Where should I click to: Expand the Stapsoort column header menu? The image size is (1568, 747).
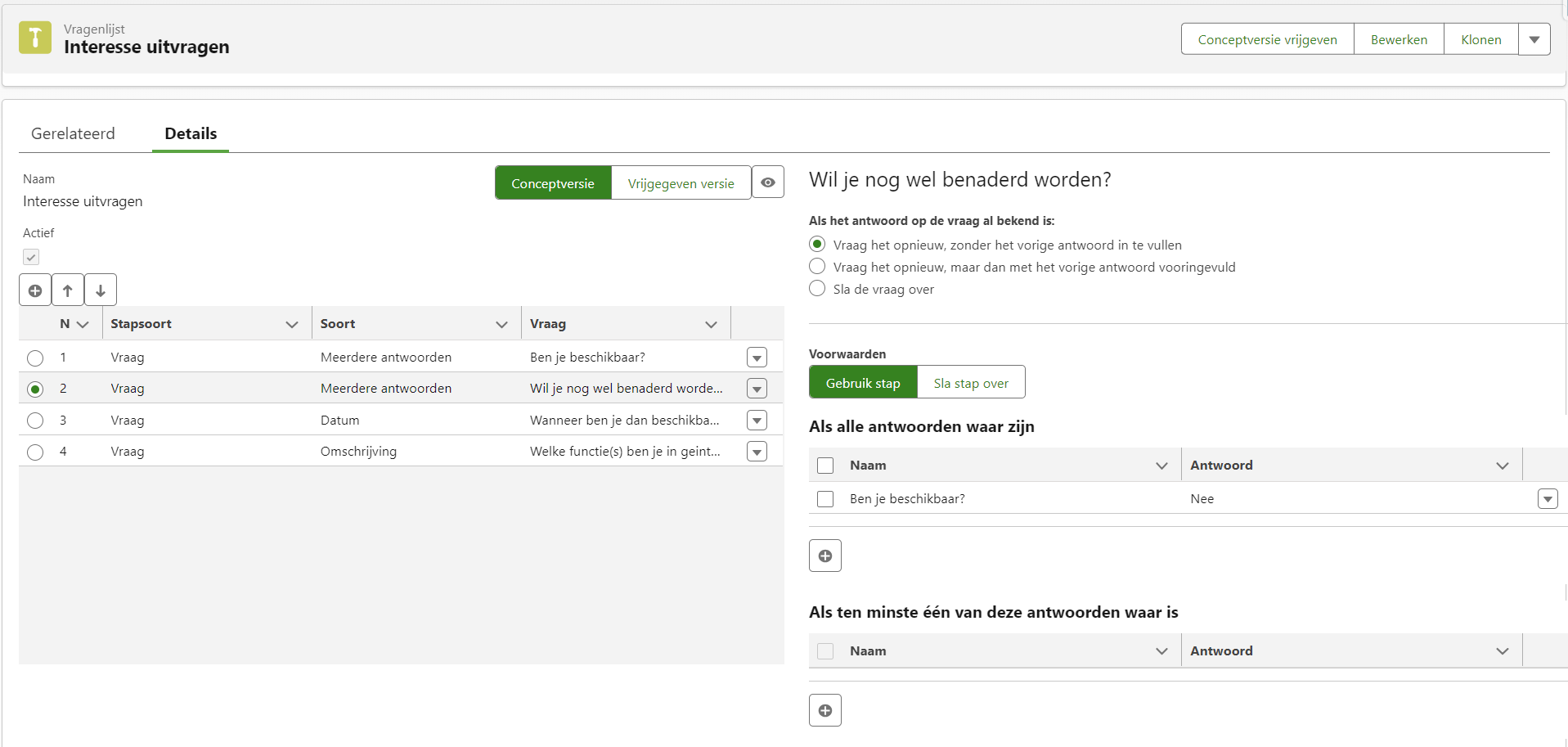click(x=291, y=324)
